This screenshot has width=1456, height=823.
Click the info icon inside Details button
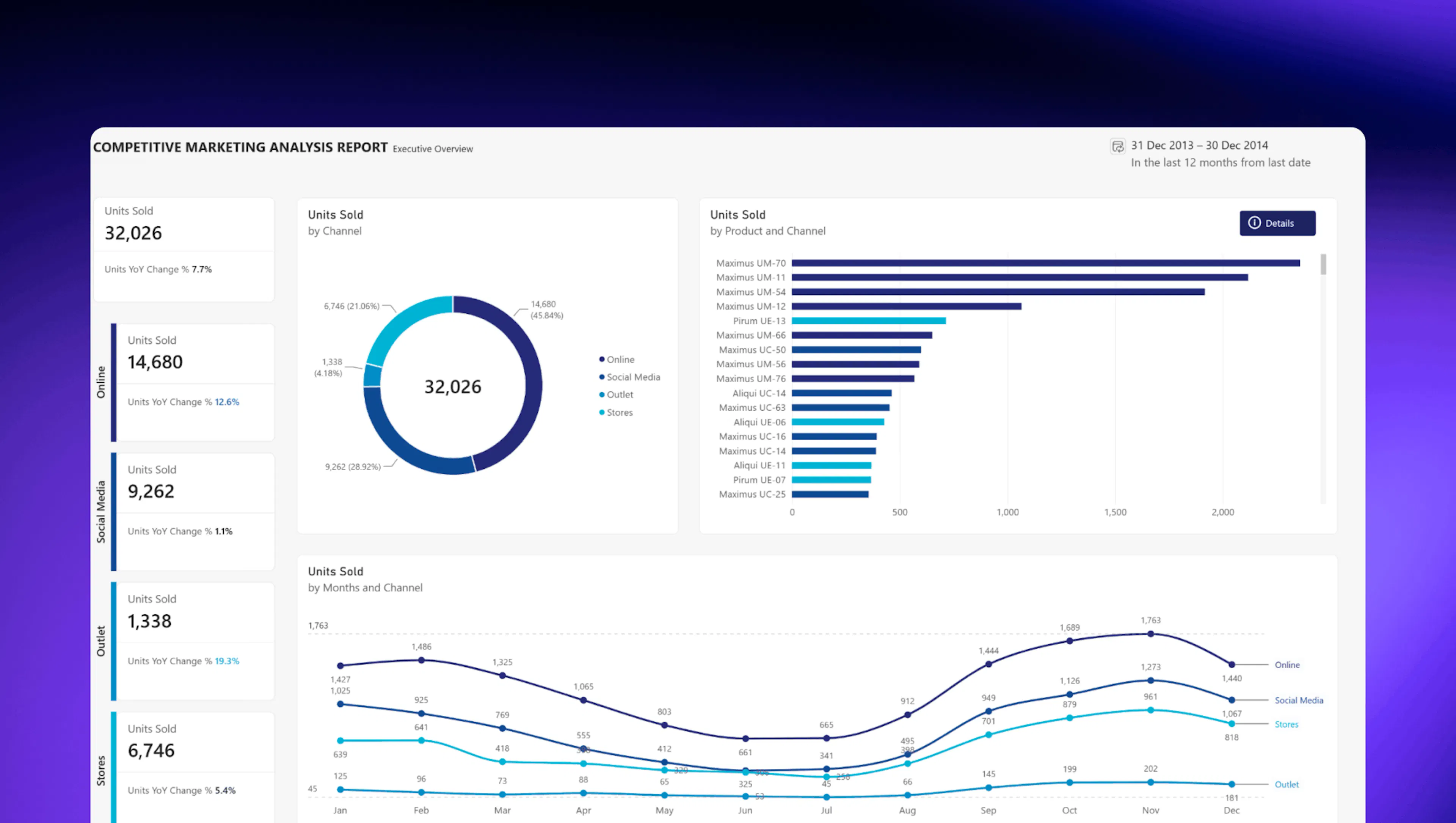[1254, 223]
